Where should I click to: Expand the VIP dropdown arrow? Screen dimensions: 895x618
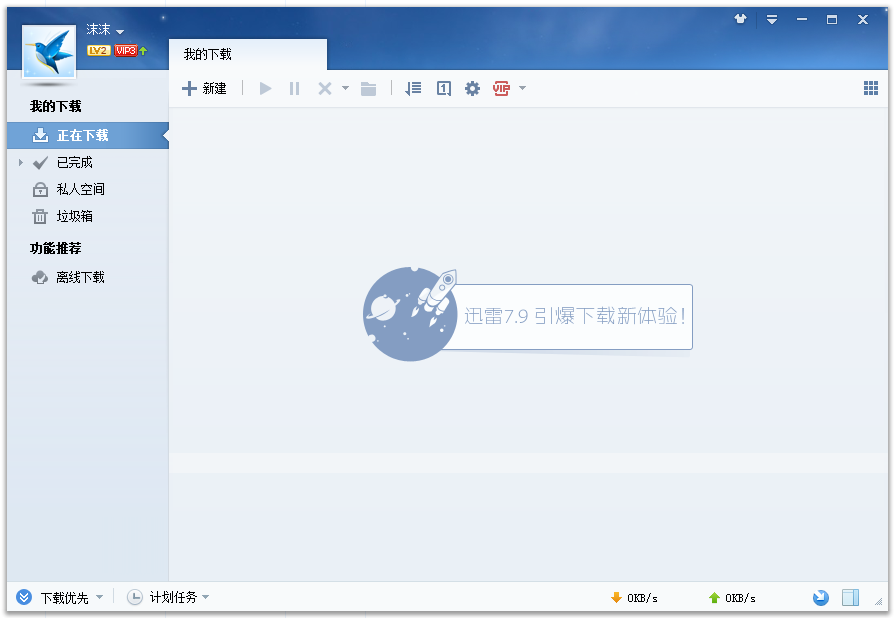522,88
